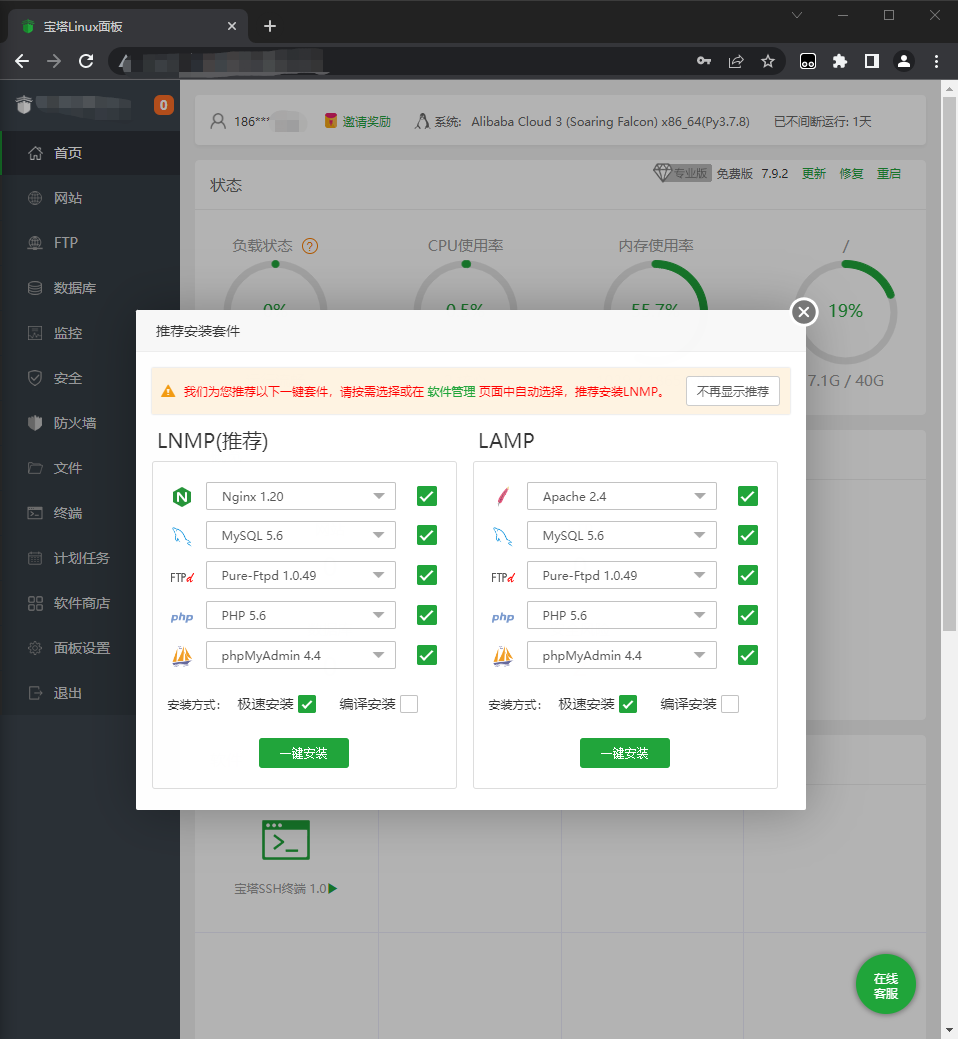Open the 终端 terminal menu item
This screenshot has width=958, height=1039.
tap(68, 514)
